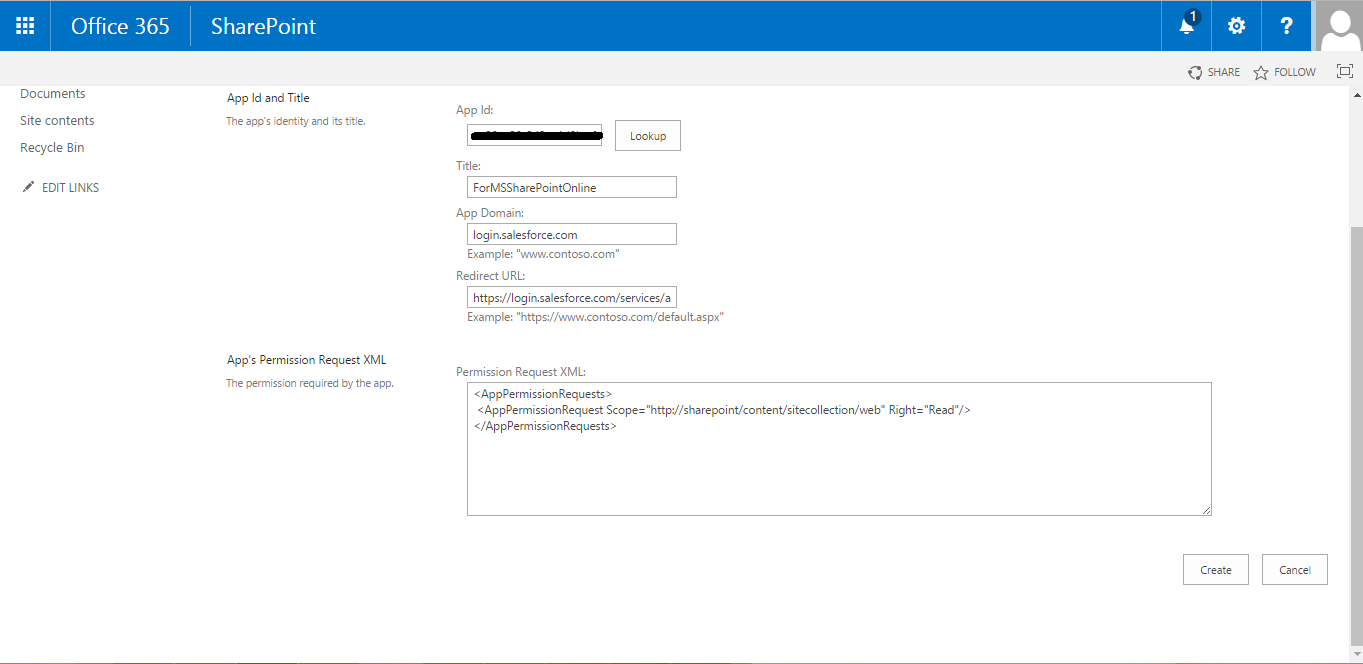The image size is (1363, 664).
Task: Focus the App Id field
Action: (534, 135)
